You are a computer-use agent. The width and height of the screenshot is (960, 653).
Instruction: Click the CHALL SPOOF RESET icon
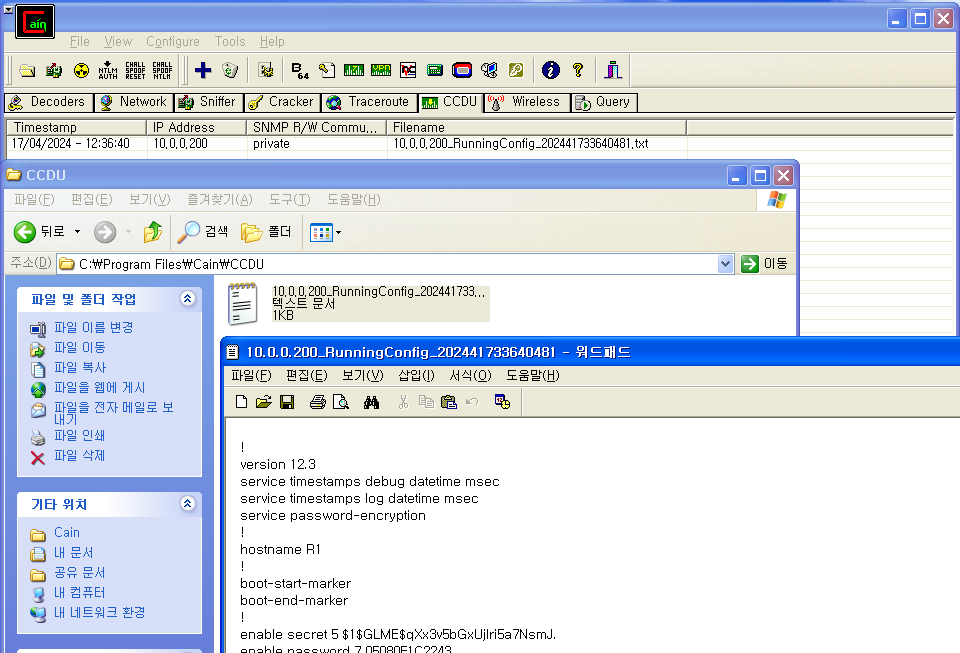135,70
